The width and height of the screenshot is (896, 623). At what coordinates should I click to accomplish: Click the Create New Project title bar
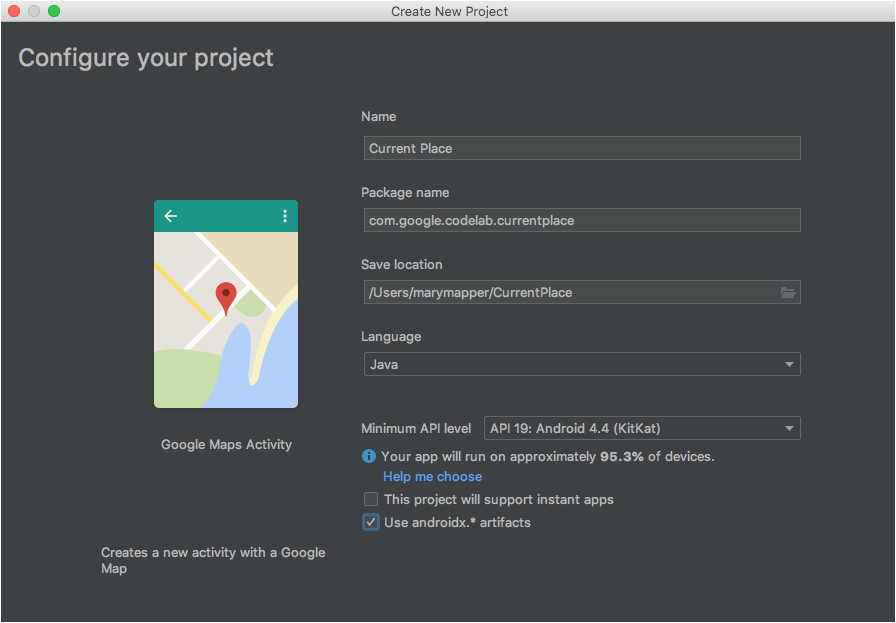(x=449, y=11)
